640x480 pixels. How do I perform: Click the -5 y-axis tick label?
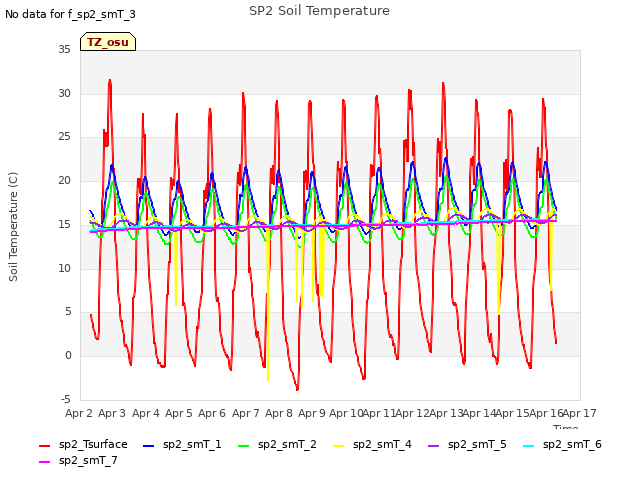[x=66, y=399]
